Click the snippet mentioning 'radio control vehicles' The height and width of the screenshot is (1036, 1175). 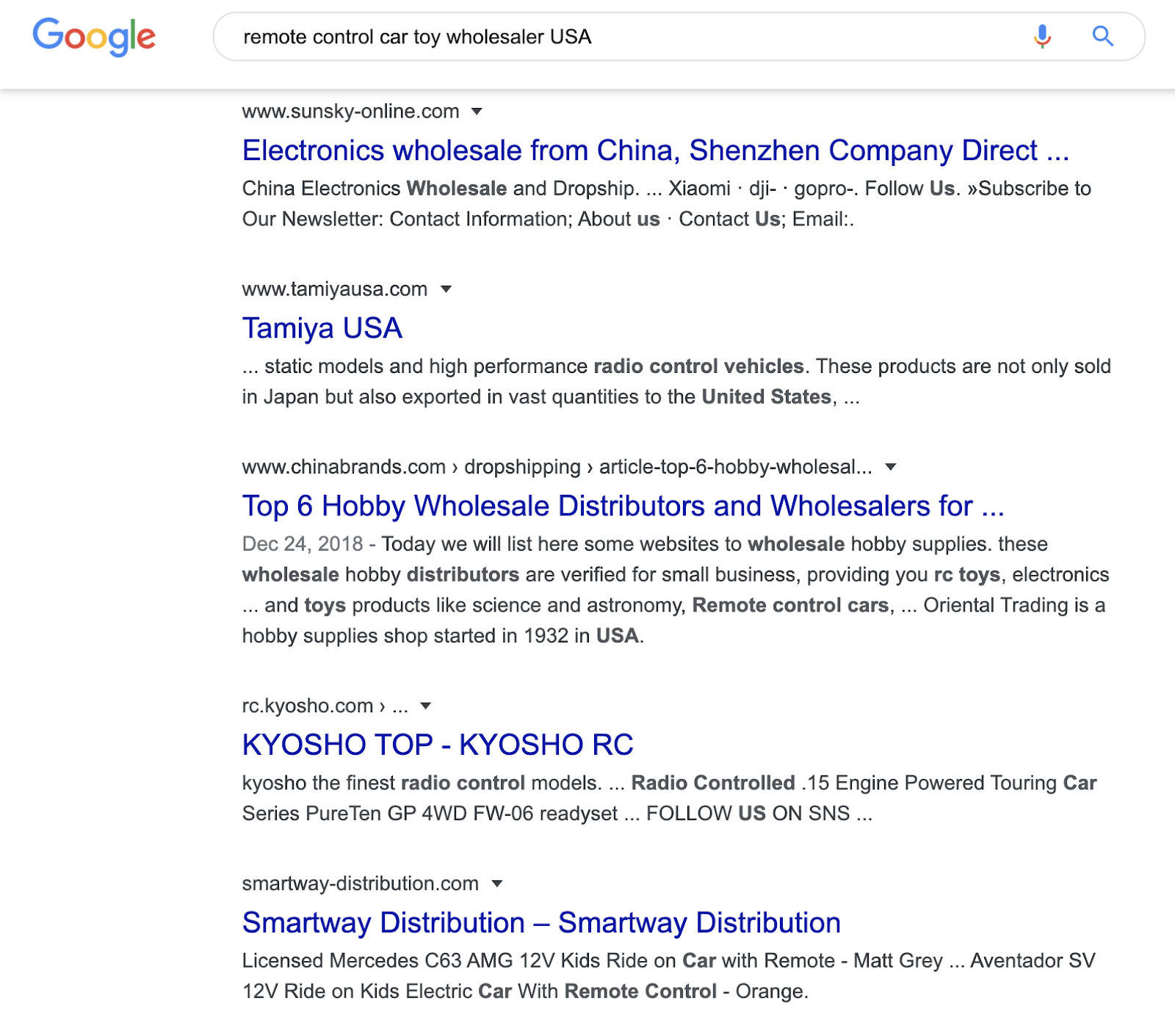pos(676,382)
